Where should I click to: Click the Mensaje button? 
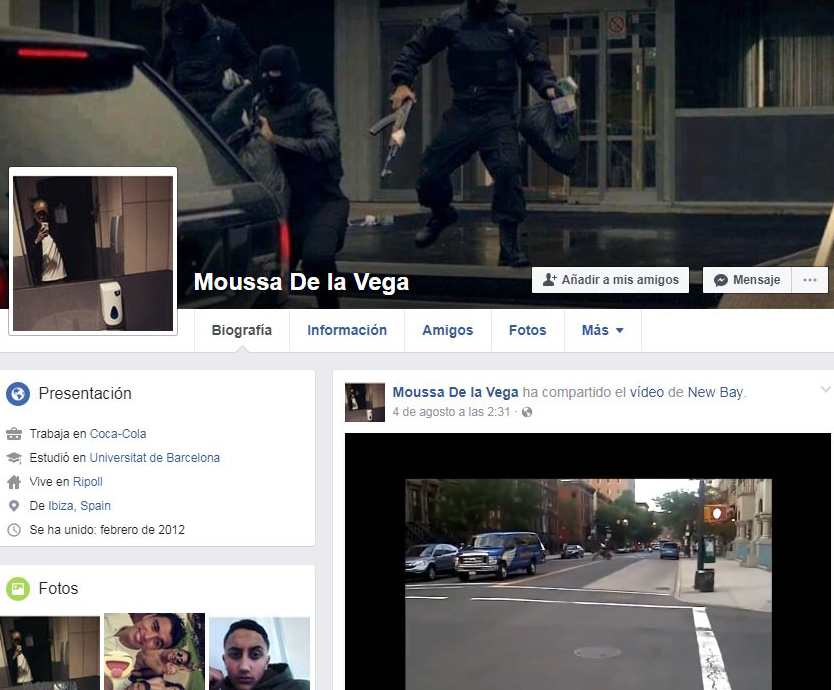pos(747,280)
